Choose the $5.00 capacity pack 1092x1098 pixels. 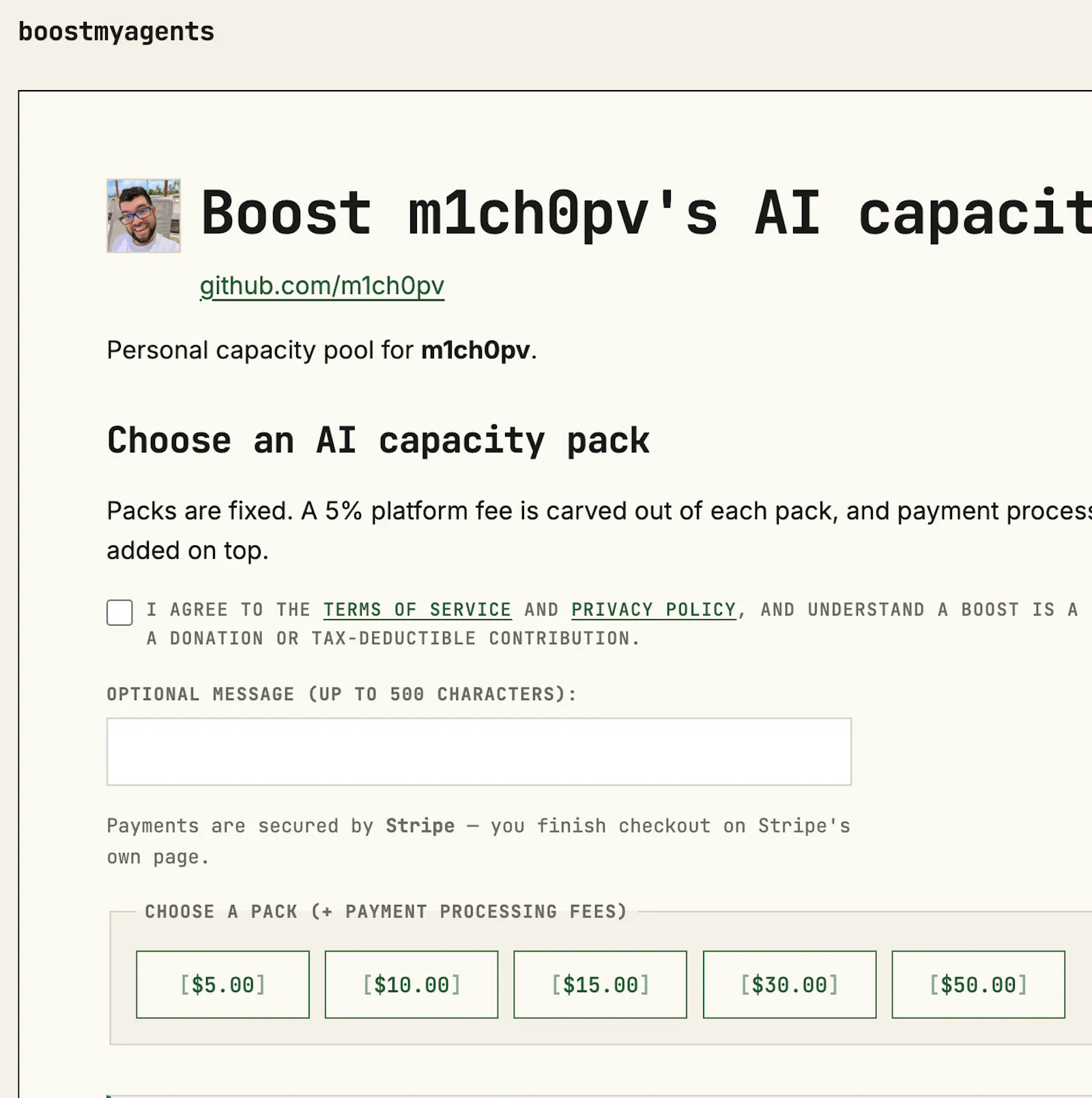[x=222, y=985]
